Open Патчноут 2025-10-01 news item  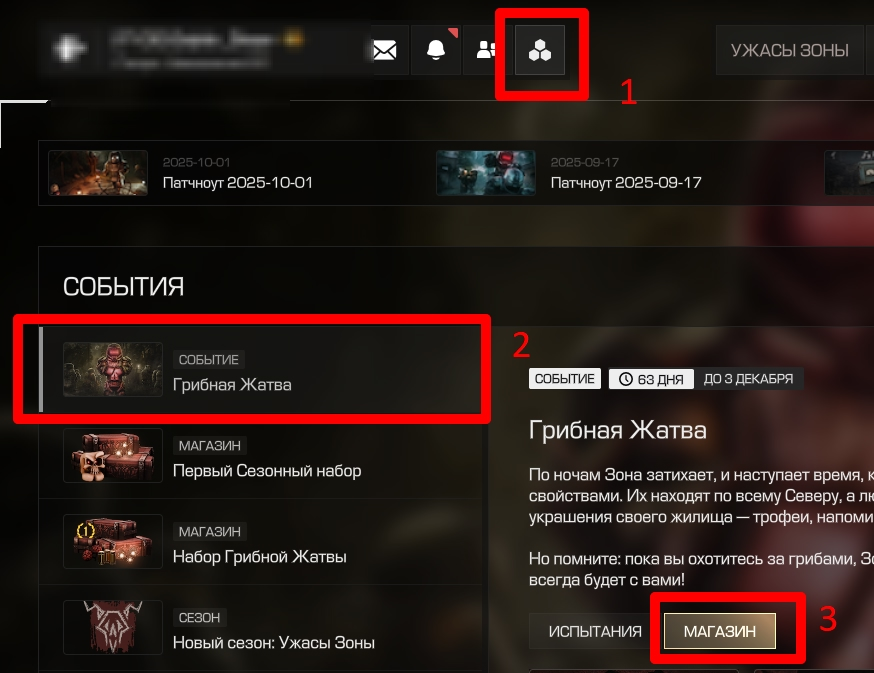tap(237, 183)
